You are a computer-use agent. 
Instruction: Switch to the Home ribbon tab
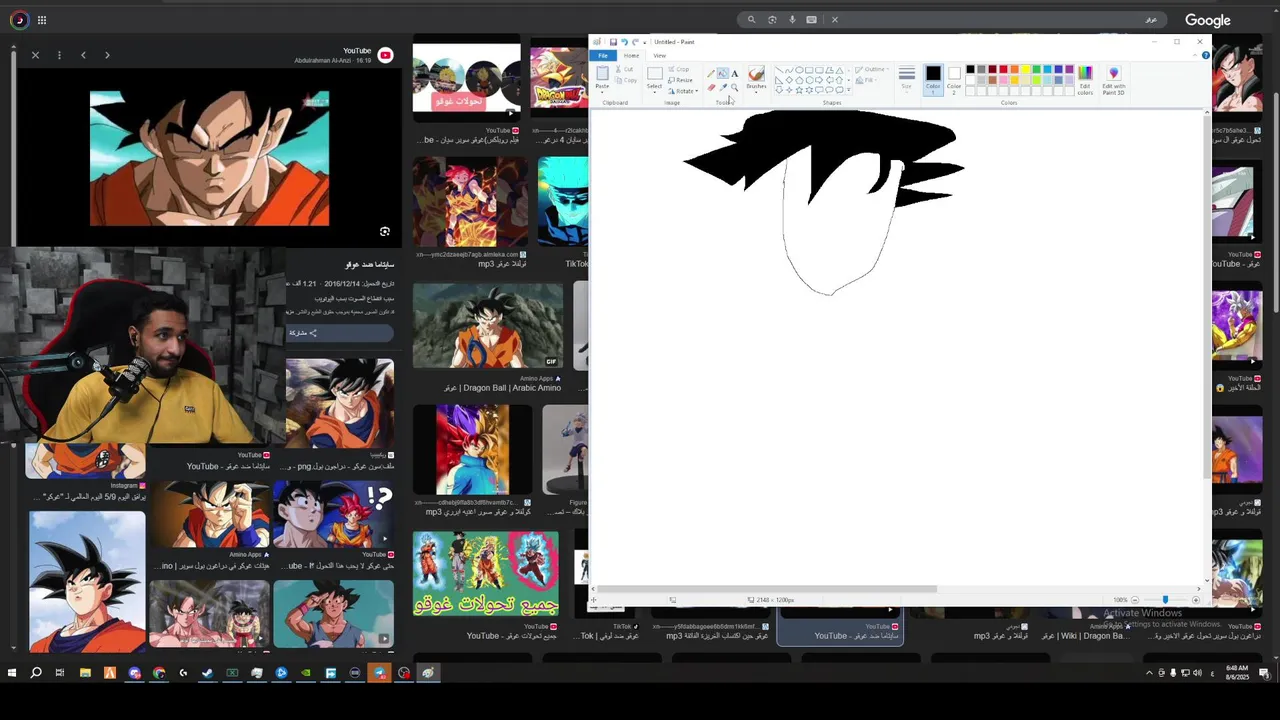pyautogui.click(x=631, y=56)
